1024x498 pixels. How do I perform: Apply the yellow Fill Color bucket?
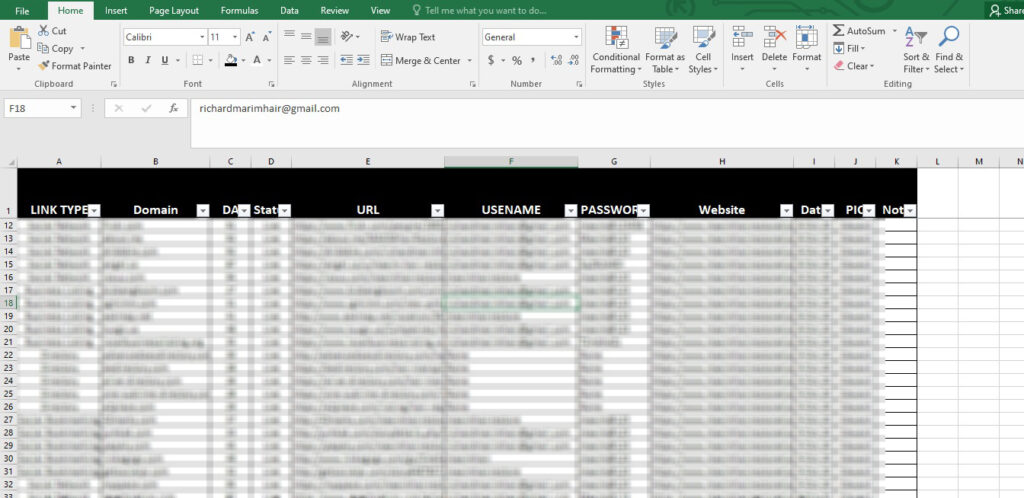click(x=231, y=60)
